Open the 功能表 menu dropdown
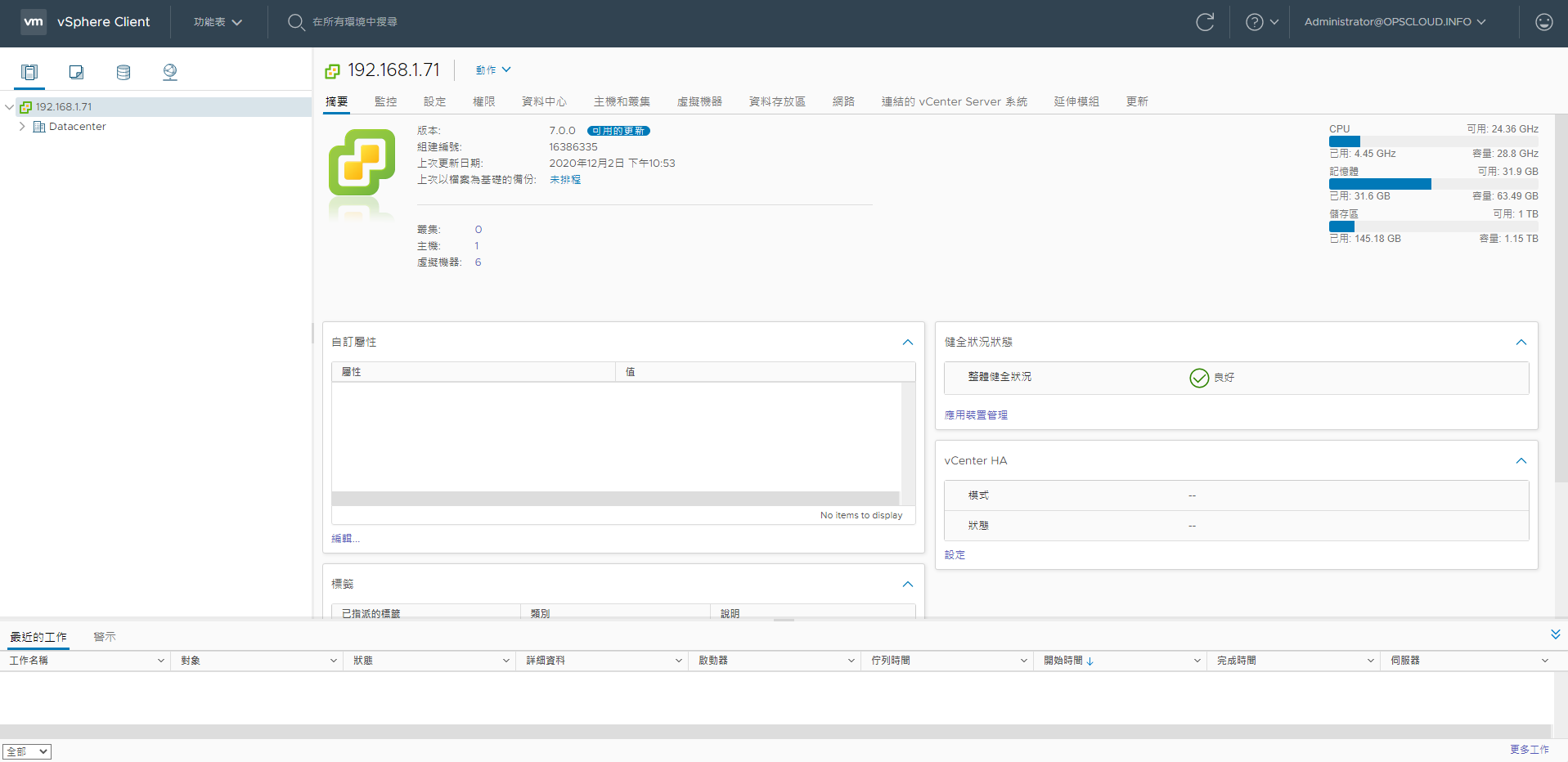1568x762 pixels. (218, 22)
